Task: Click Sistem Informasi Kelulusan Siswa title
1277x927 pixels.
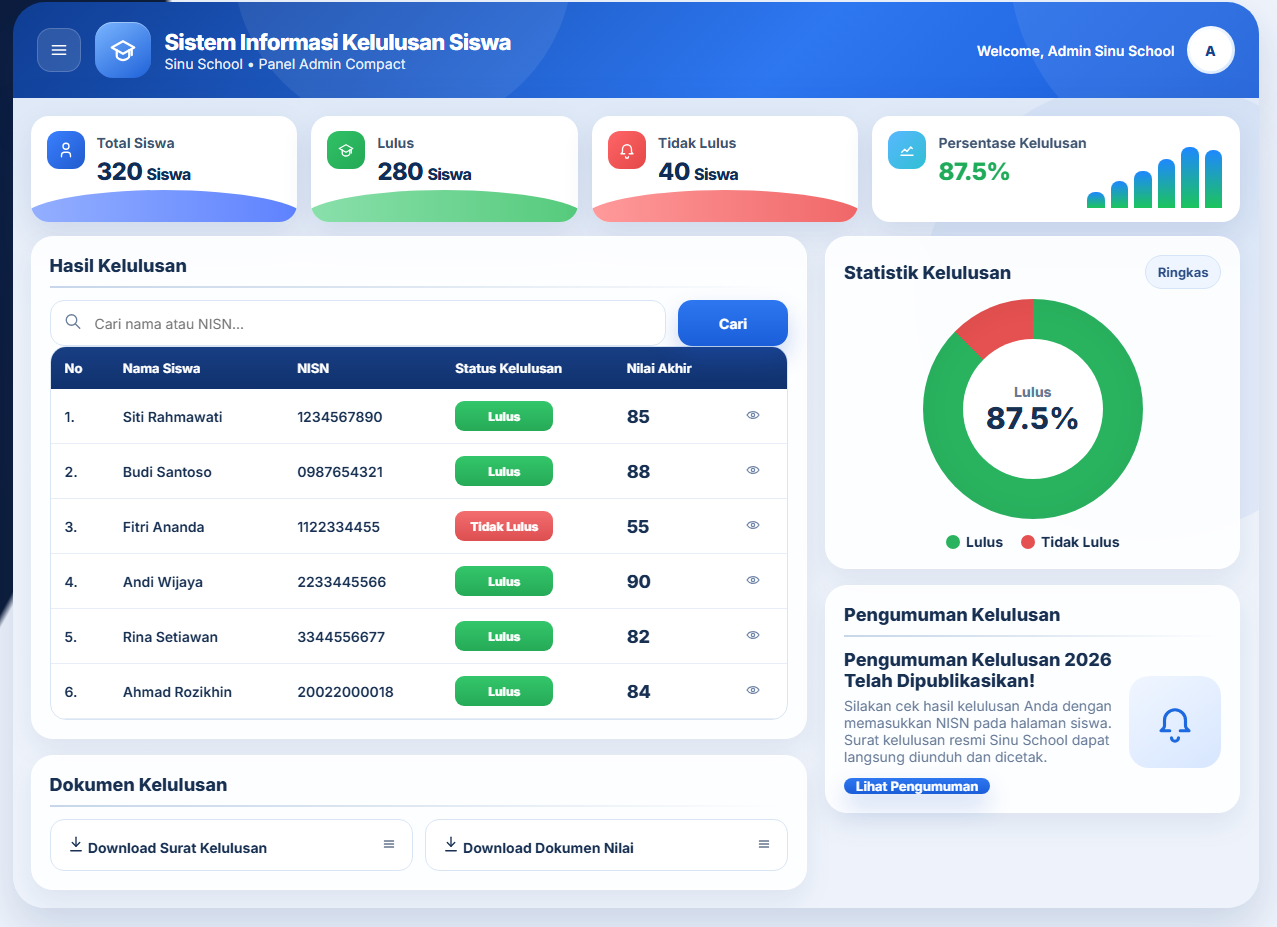Action: pos(338,42)
